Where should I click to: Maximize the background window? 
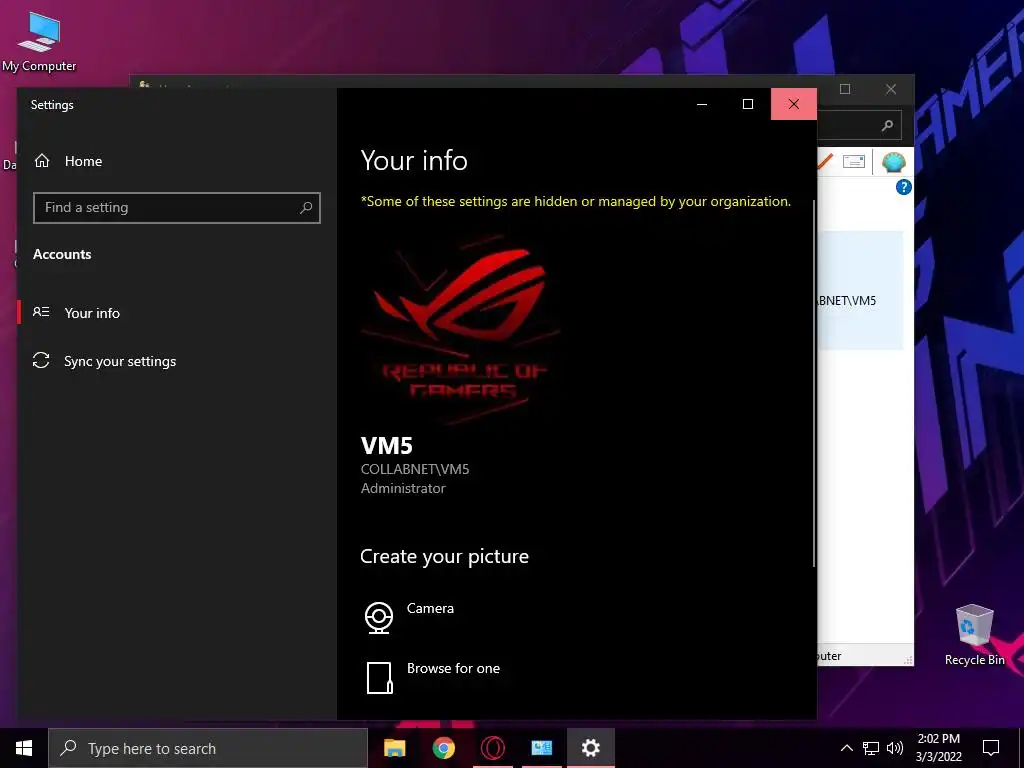pos(845,89)
